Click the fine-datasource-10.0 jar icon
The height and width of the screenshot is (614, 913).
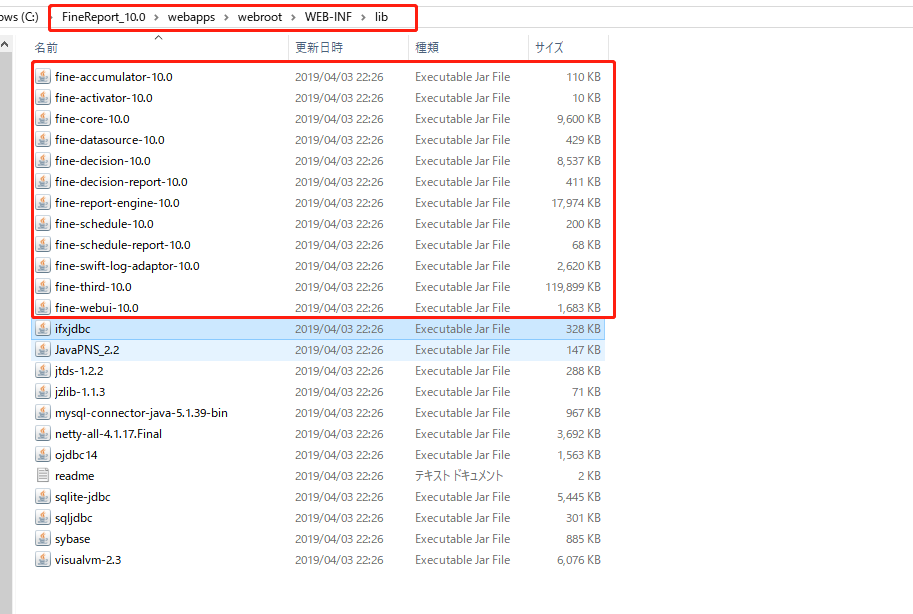[43, 139]
